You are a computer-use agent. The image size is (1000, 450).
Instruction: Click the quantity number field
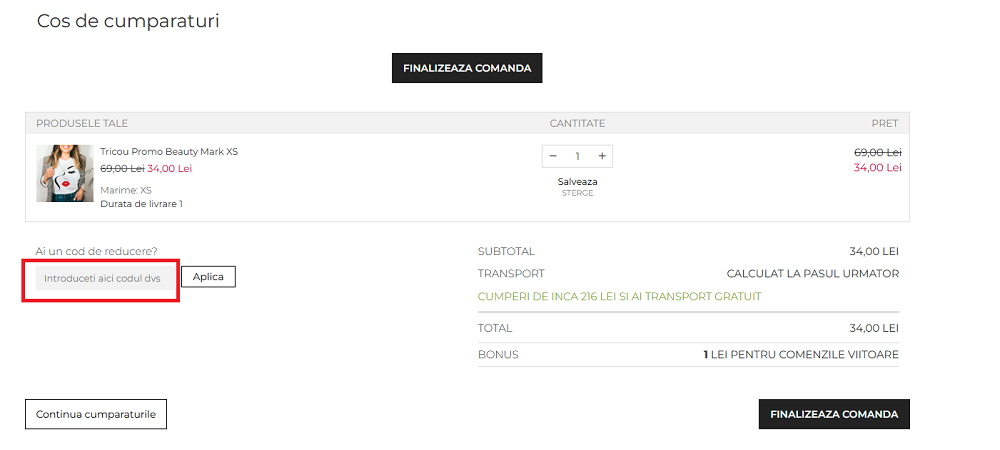point(577,156)
